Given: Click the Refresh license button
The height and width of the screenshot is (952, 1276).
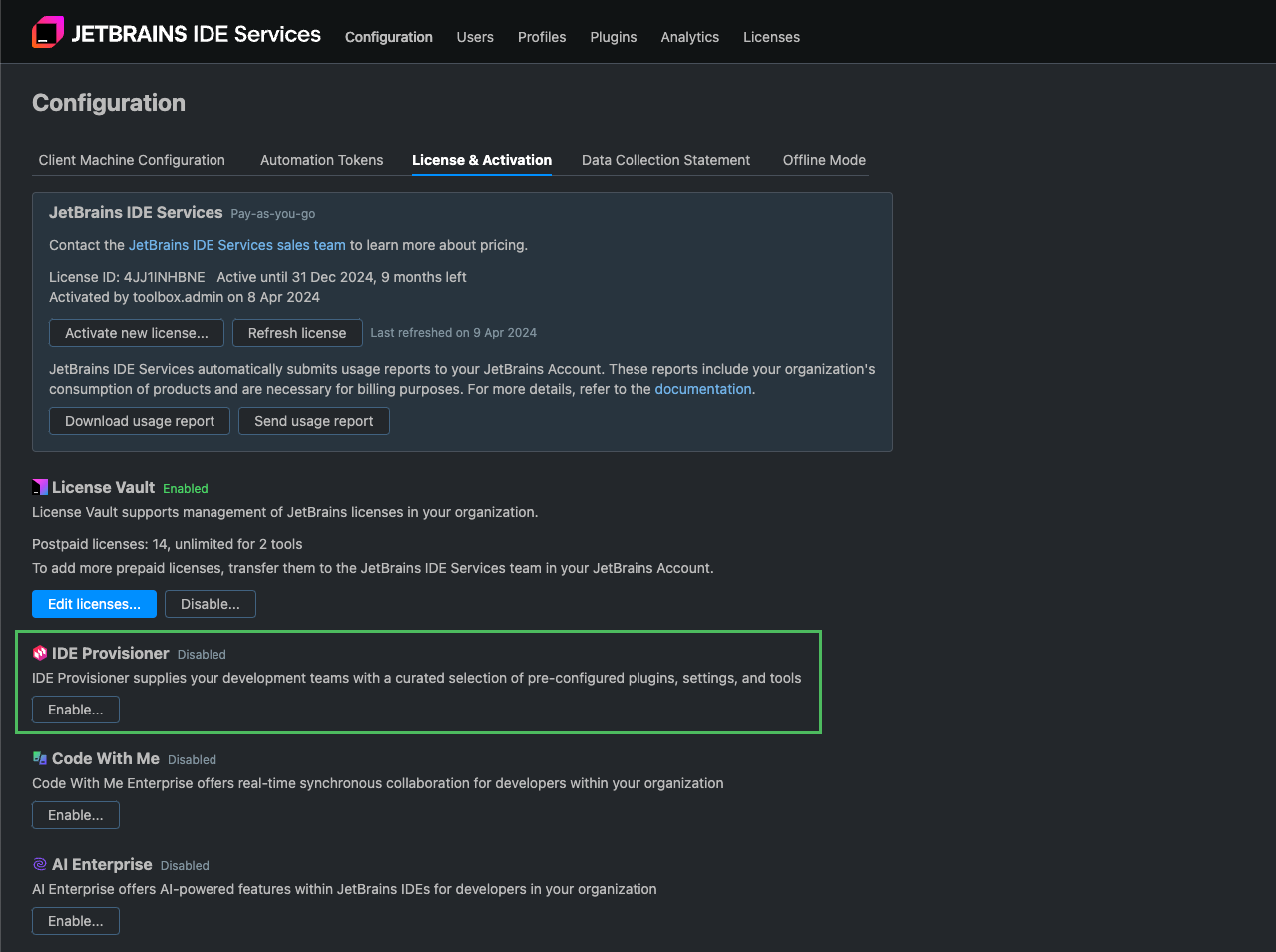Looking at the screenshot, I should coord(297,333).
